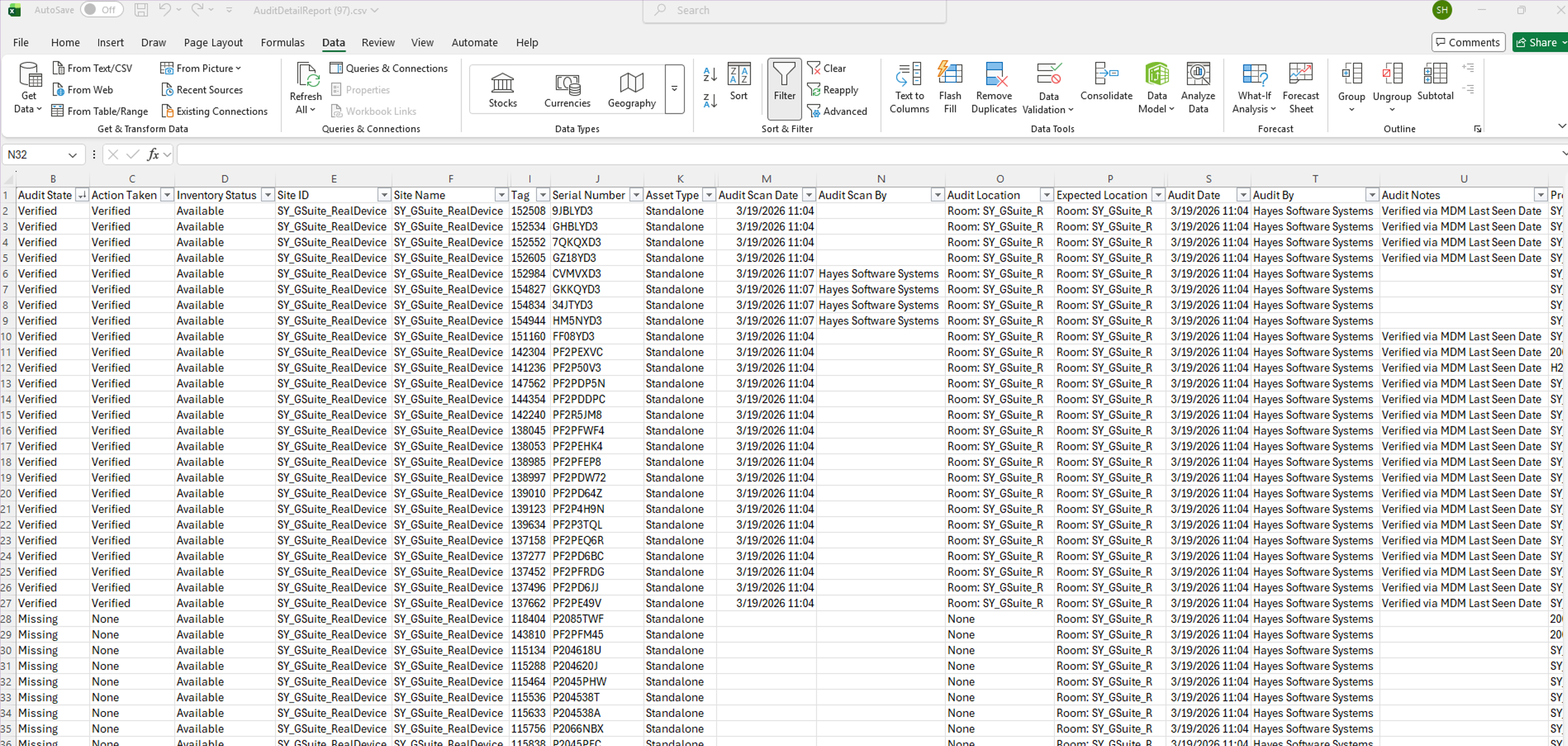Open the Audit Scan By filter dropdown

pyautogui.click(x=937, y=195)
